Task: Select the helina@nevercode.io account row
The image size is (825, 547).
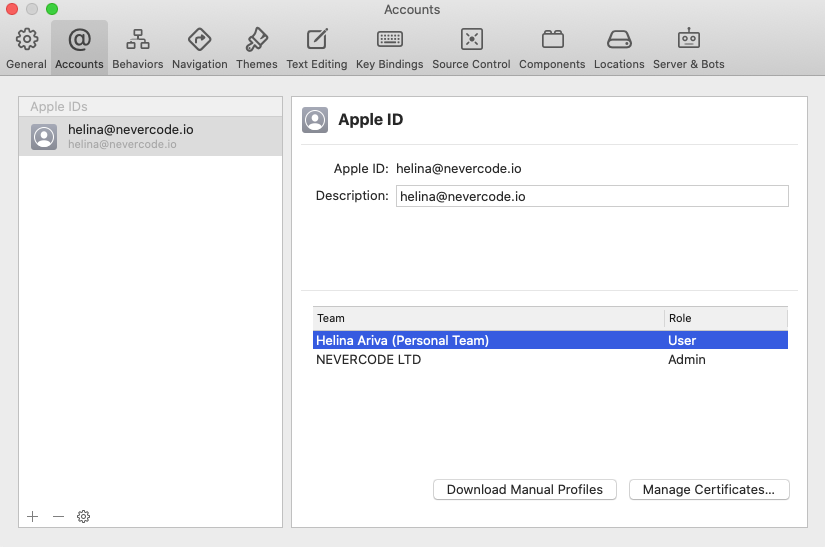Action: click(x=150, y=136)
